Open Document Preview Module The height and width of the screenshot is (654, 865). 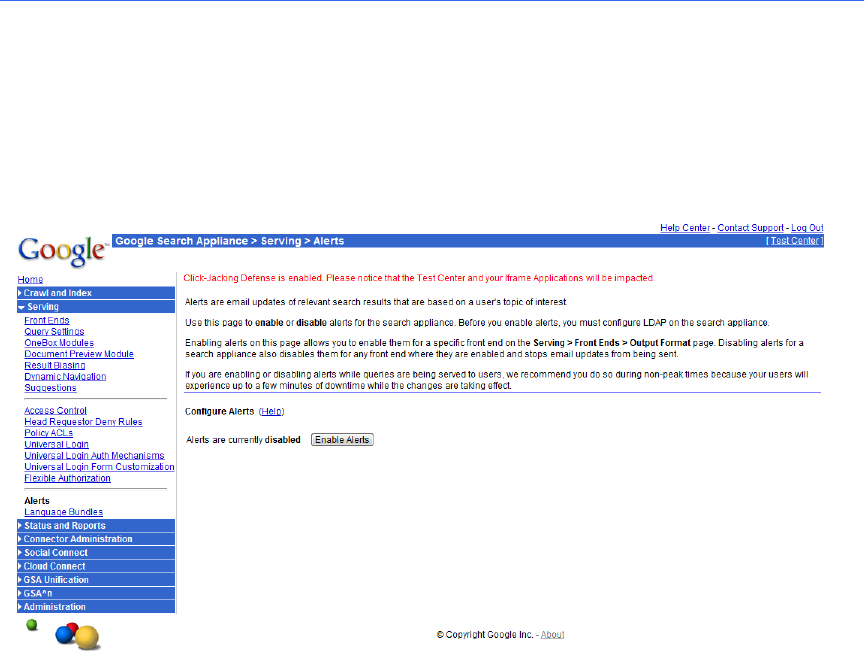click(x=79, y=354)
